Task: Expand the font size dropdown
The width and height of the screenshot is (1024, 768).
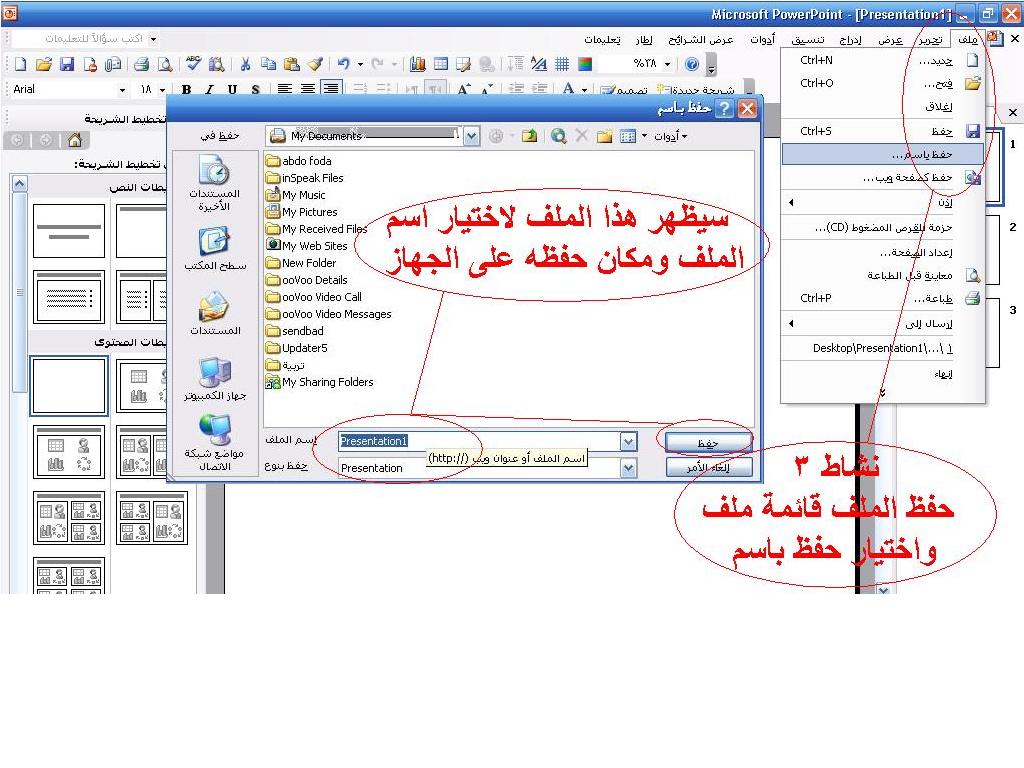Action: pyautogui.click(x=162, y=89)
